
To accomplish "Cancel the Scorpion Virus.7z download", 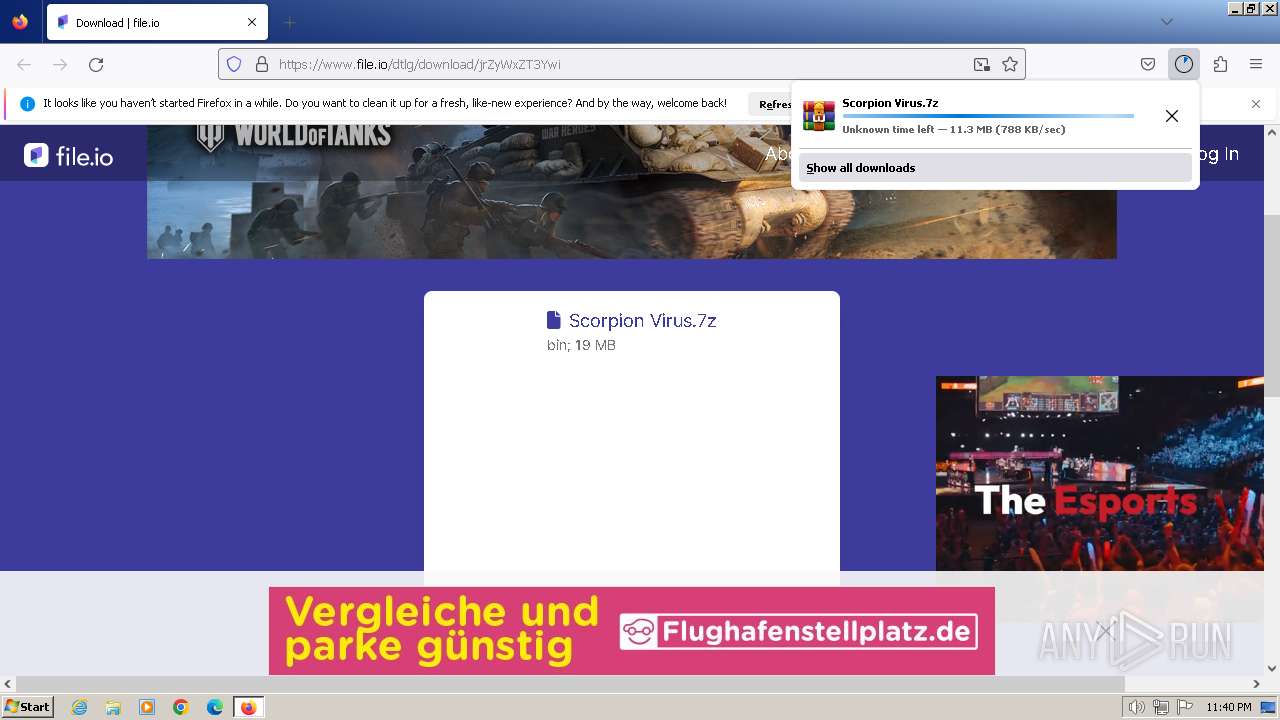I will [1172, 116].
